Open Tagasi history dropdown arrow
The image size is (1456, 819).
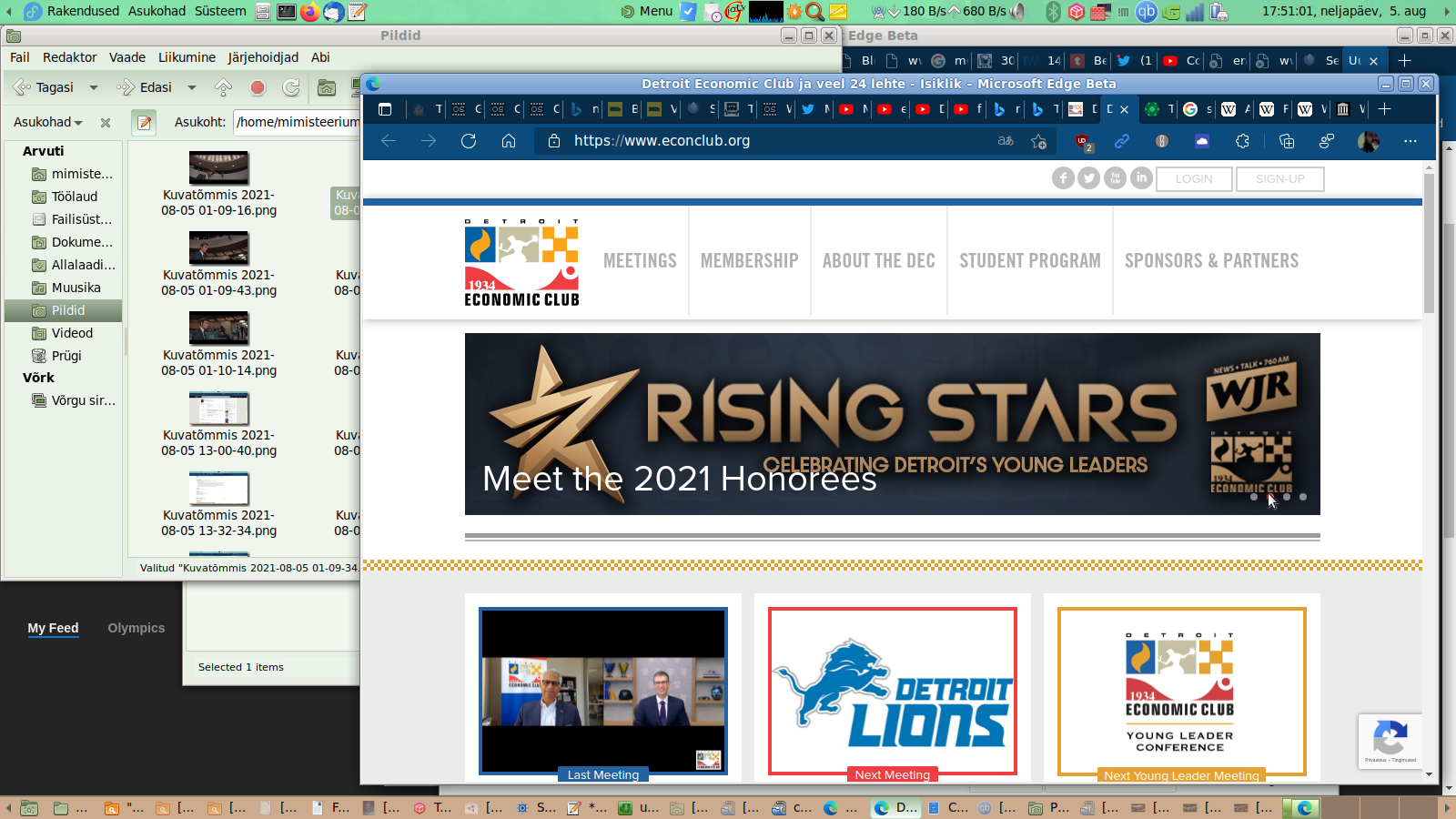click(93, 87)
